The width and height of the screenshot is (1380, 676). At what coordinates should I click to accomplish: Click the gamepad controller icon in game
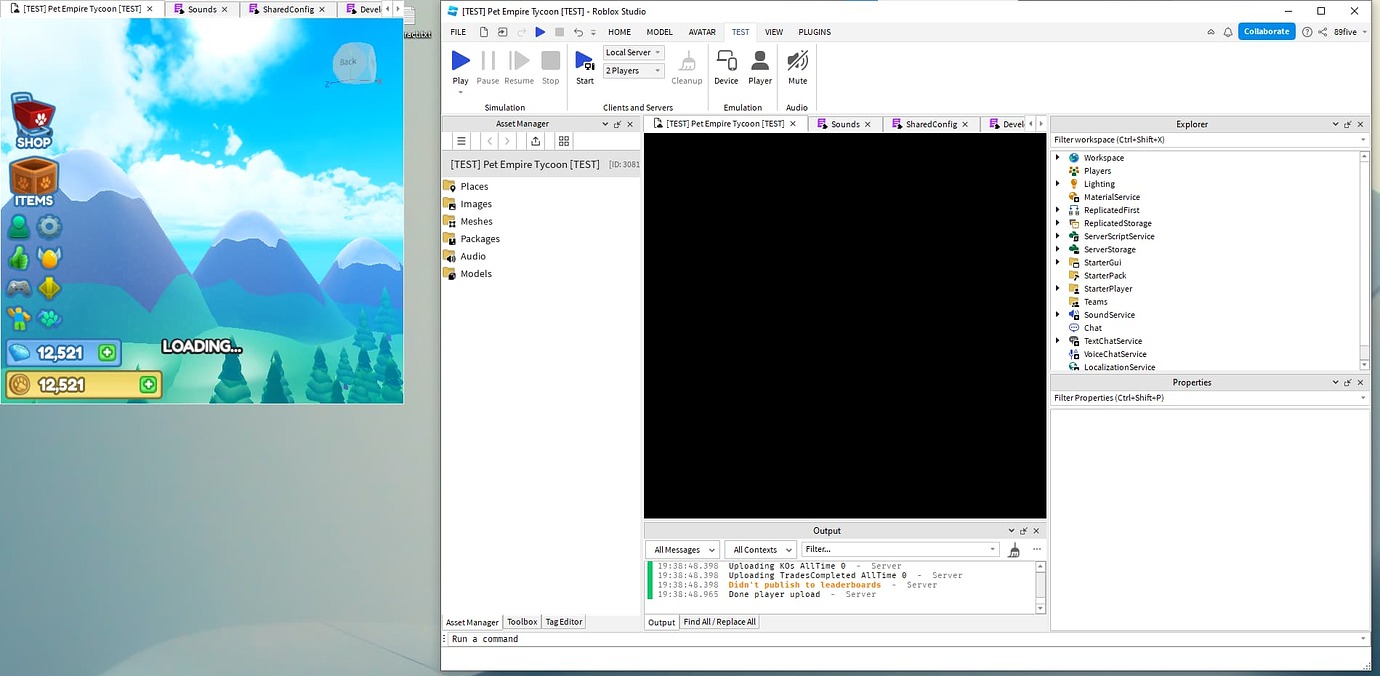click(18, 289)
